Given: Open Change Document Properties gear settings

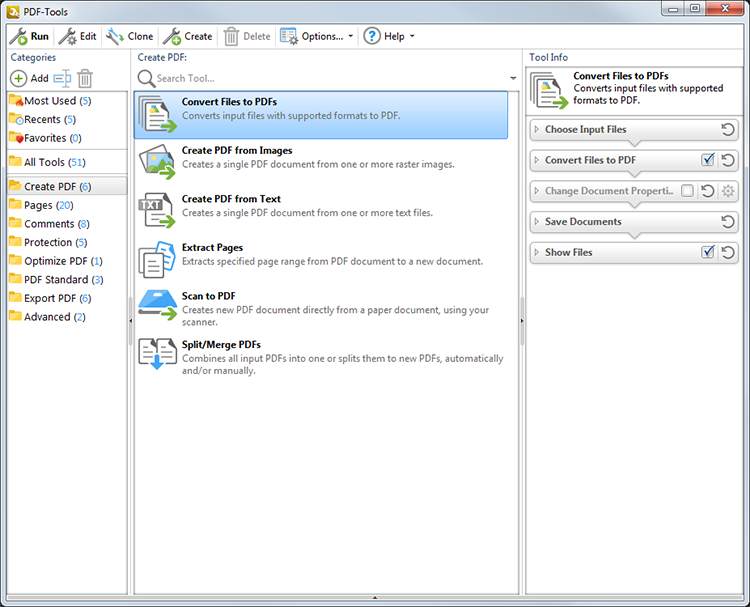Looking at the screenshot, I should [x=728, y=191].
